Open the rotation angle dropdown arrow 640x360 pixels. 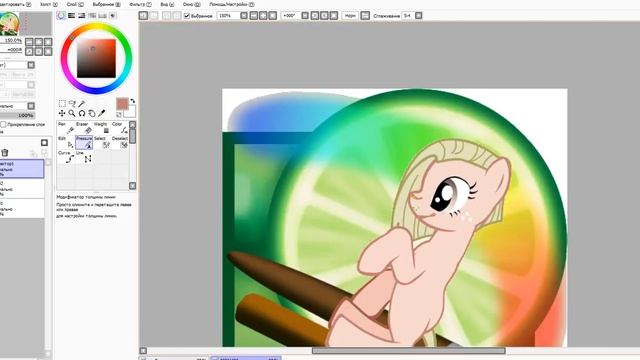[x=305, y=16]
